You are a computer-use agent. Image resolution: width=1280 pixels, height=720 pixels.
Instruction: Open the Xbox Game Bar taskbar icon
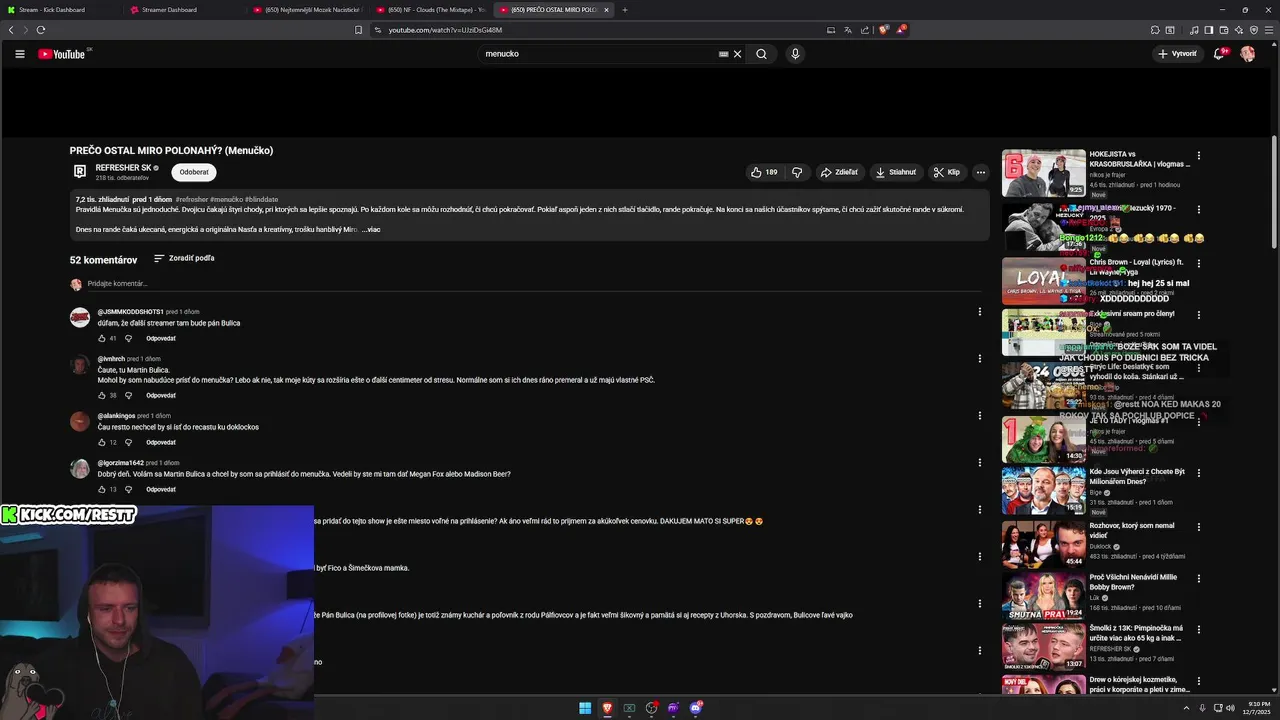pyautogui.click(x=629, y=708)
